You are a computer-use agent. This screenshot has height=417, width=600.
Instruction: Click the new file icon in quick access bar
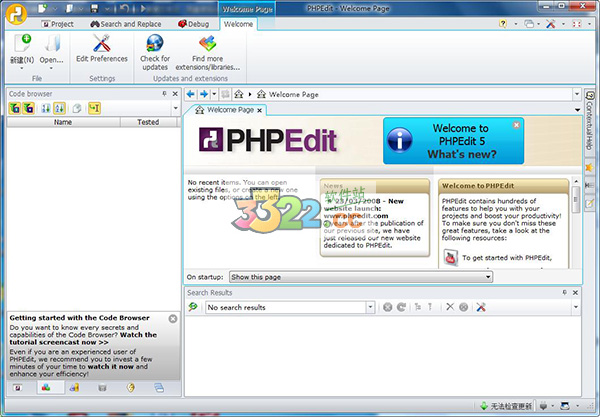click(43, 8)
